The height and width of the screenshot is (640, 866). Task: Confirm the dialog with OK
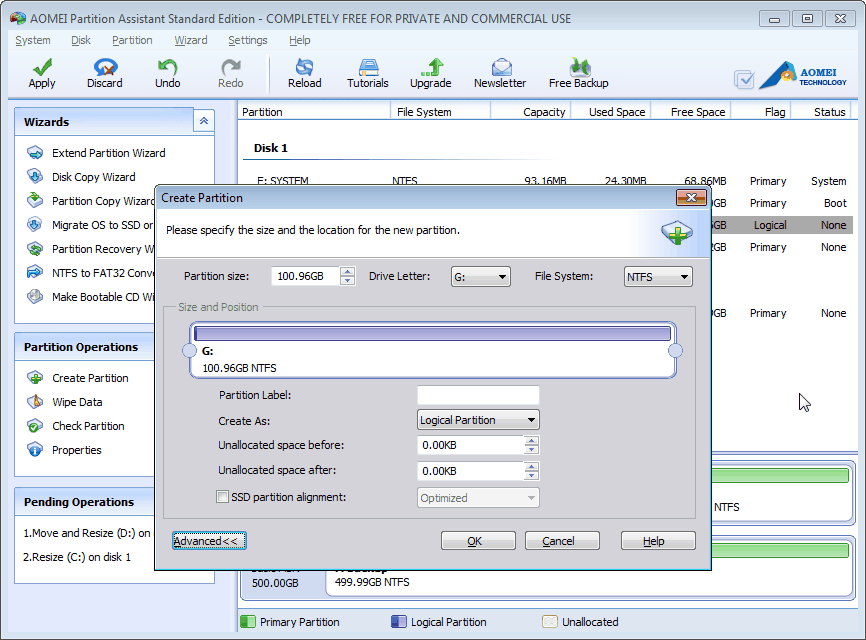tap(478, 541)
